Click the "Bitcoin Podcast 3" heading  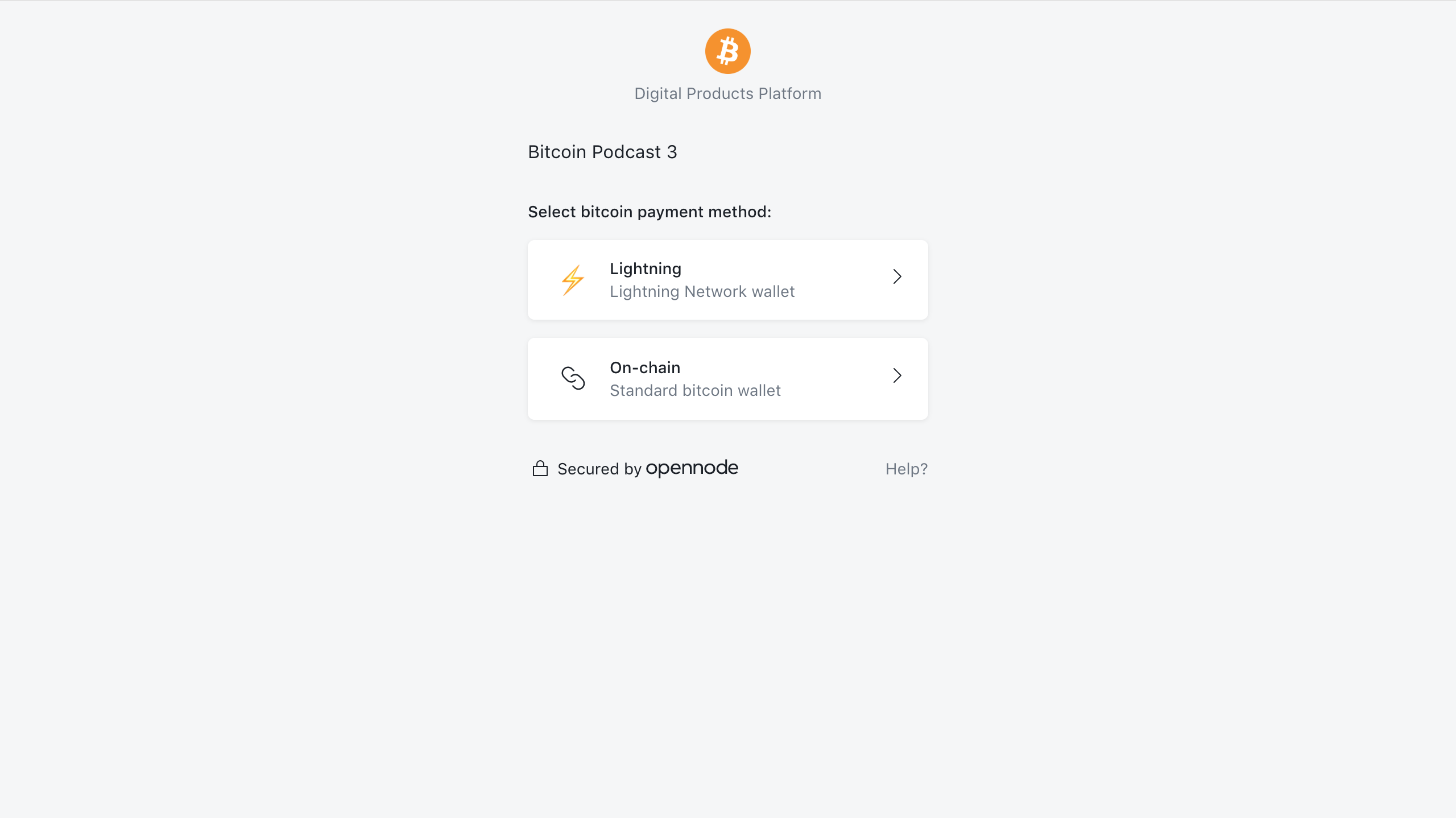click(602, 152)
